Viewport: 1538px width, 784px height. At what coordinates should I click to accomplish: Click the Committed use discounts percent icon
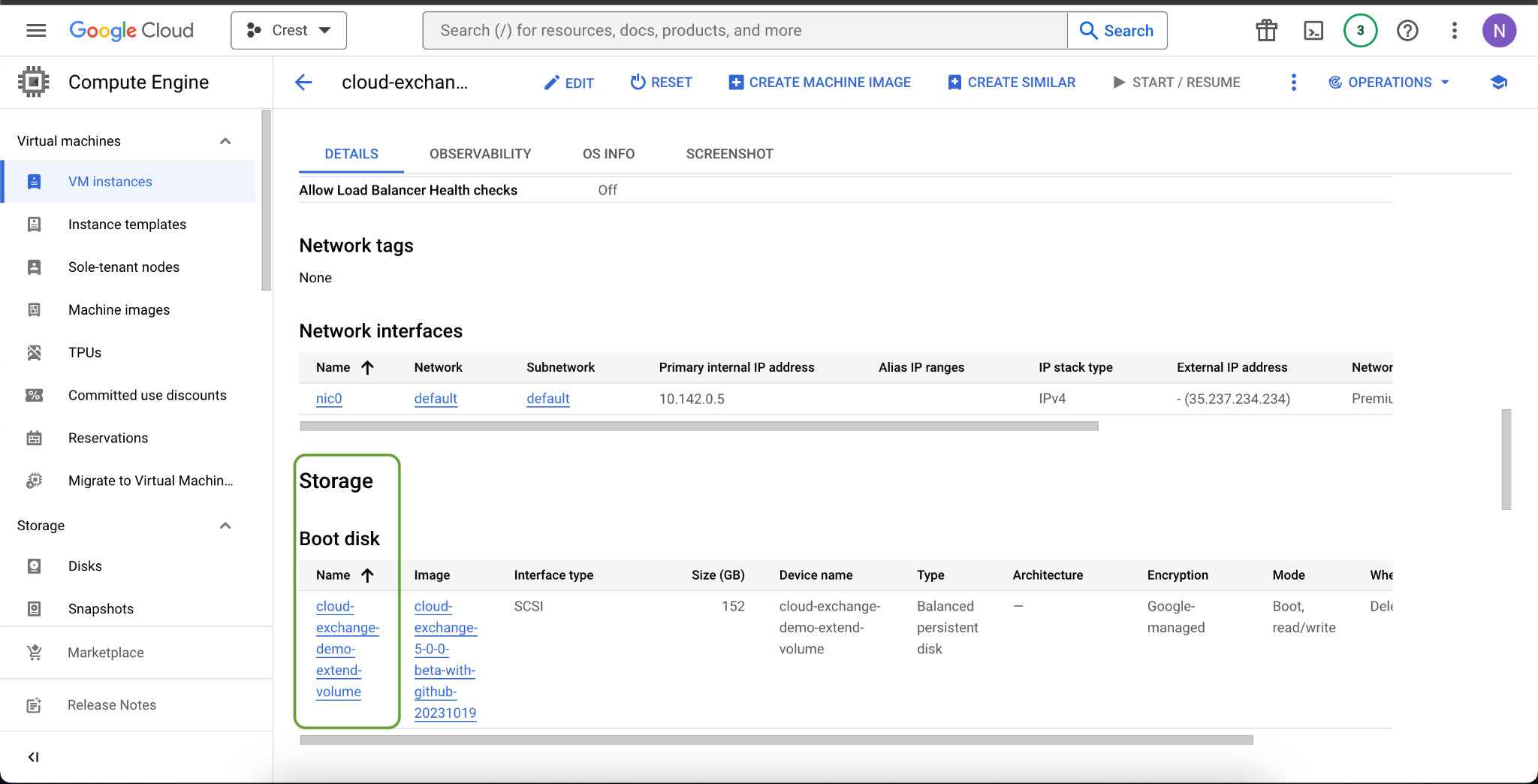(x=34, y=396)
